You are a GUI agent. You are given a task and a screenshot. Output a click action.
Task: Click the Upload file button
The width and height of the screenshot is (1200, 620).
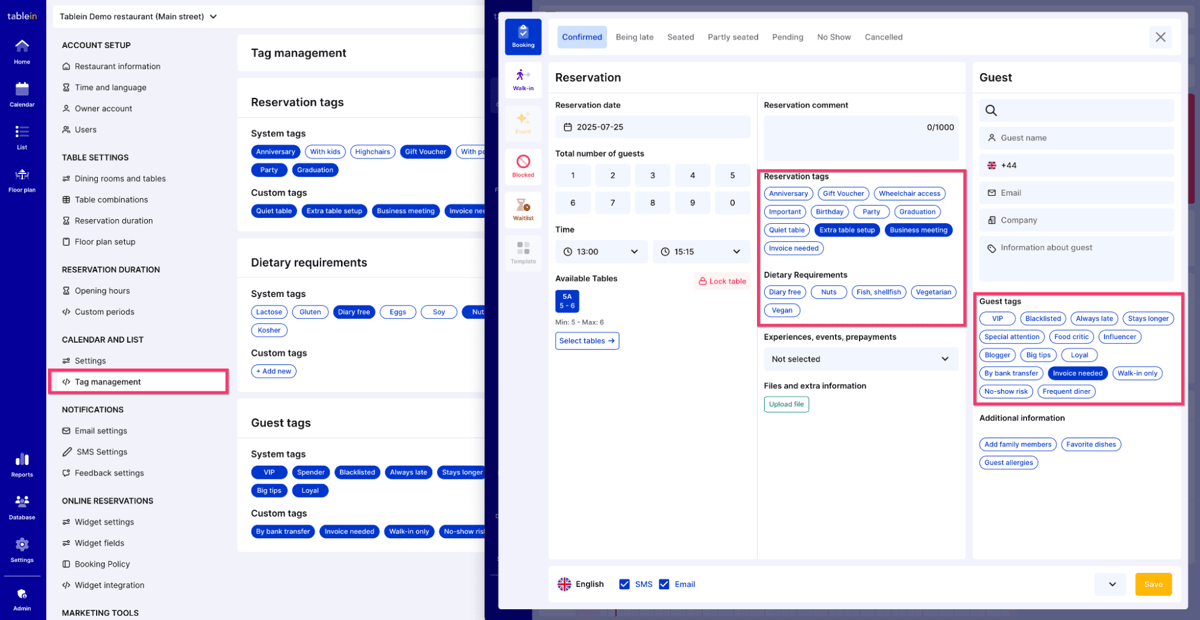pos(786,404)
